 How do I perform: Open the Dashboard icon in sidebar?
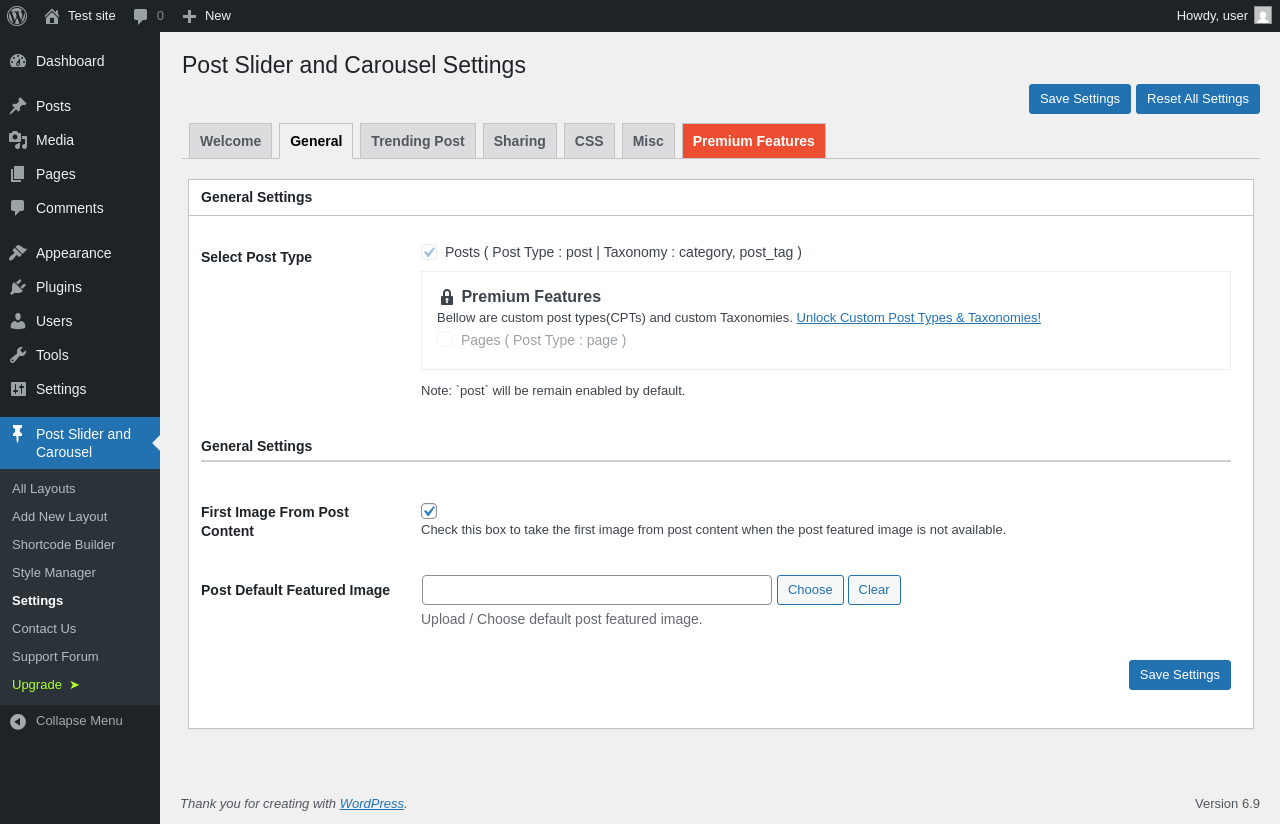(x=18, y=61)
